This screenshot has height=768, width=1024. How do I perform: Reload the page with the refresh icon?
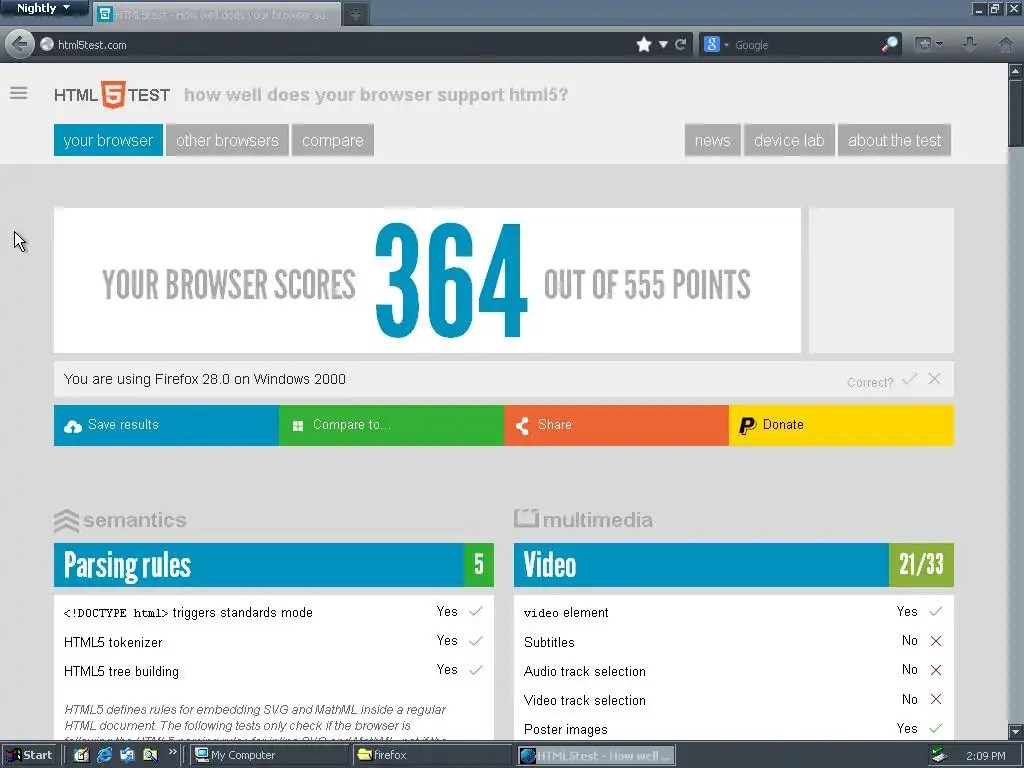pos(680,44)
